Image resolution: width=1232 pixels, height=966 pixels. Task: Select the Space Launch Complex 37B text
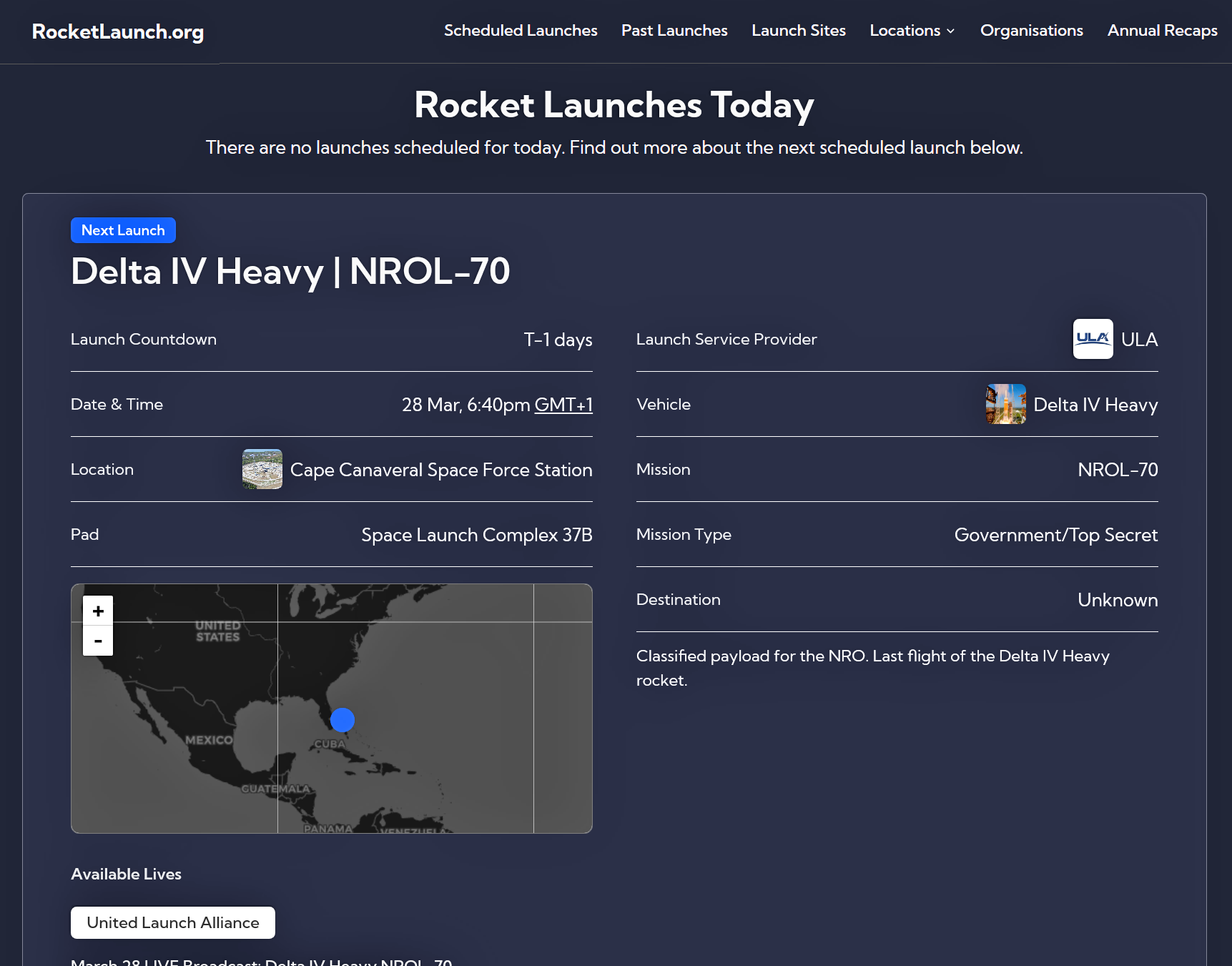coord(477,535)
